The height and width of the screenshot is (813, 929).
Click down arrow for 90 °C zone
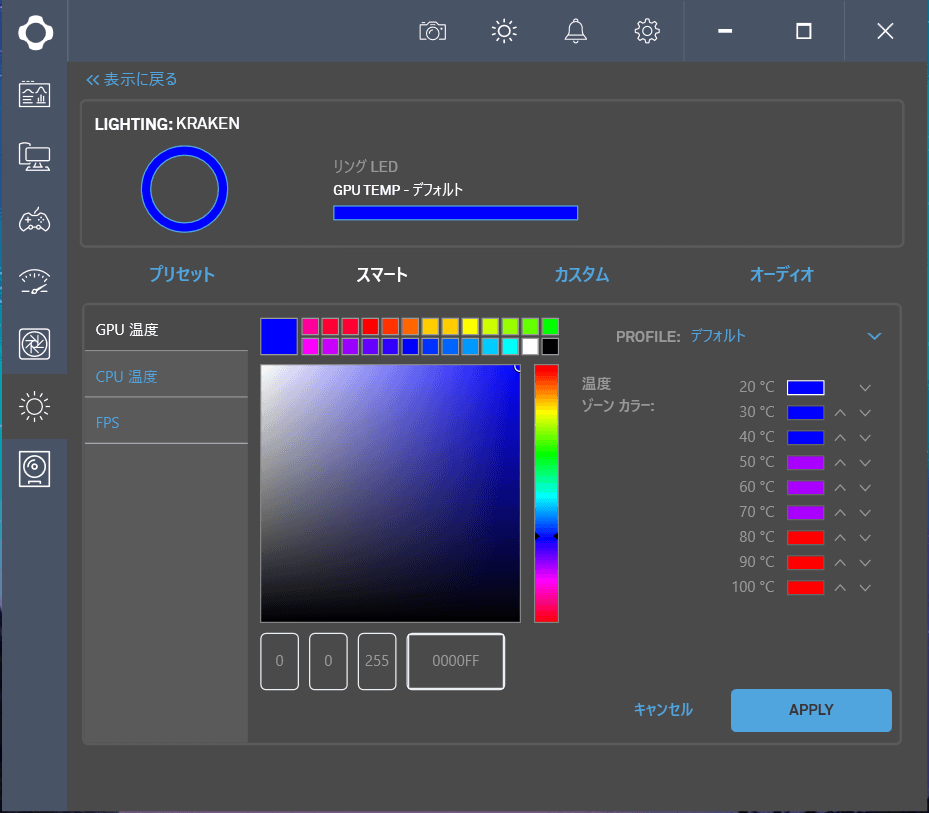click(865, 562)
